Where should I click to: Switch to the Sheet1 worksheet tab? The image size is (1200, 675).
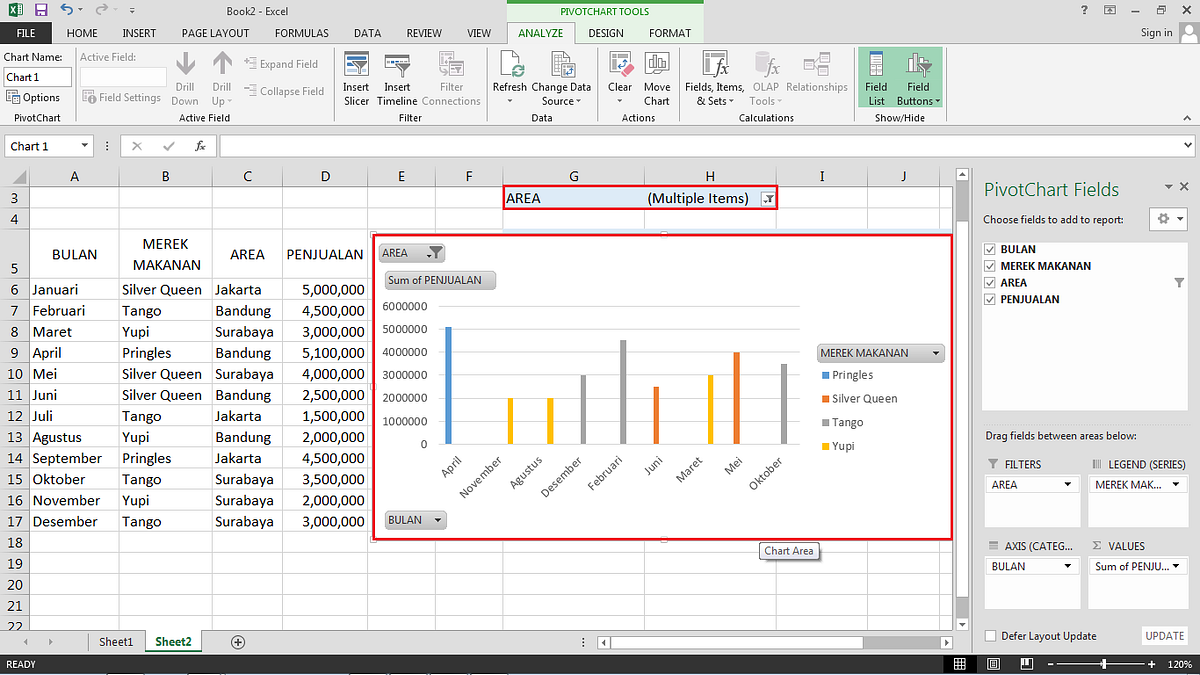pos(116,641)
